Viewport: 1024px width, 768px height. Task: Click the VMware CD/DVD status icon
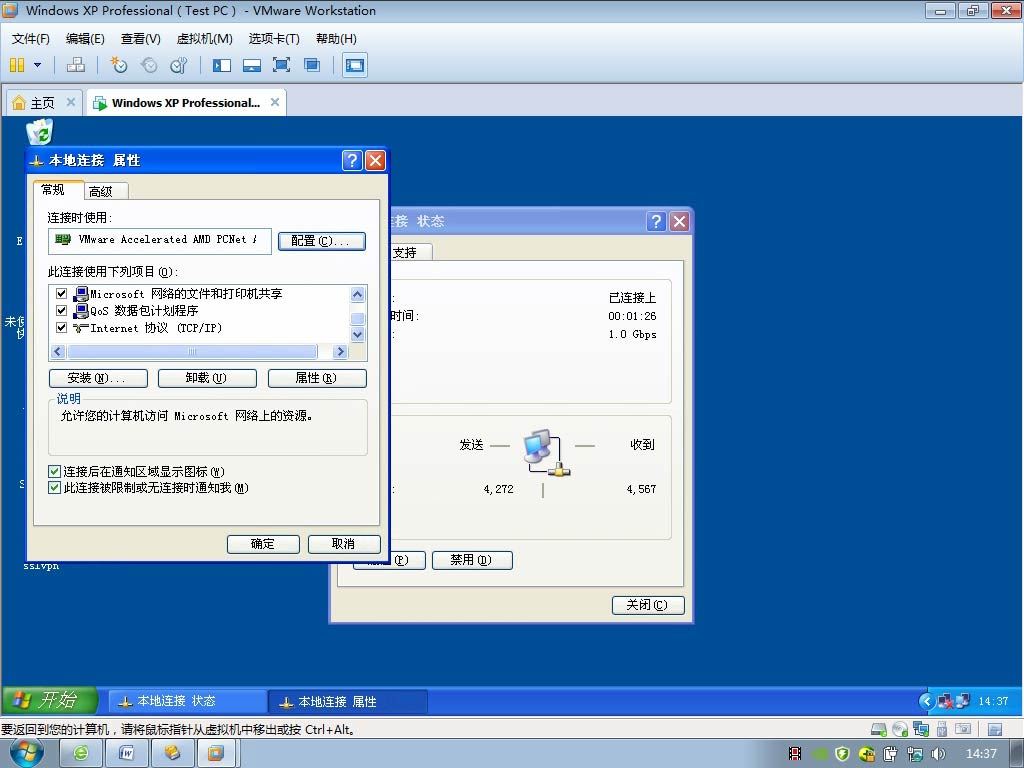pos(900,729)
